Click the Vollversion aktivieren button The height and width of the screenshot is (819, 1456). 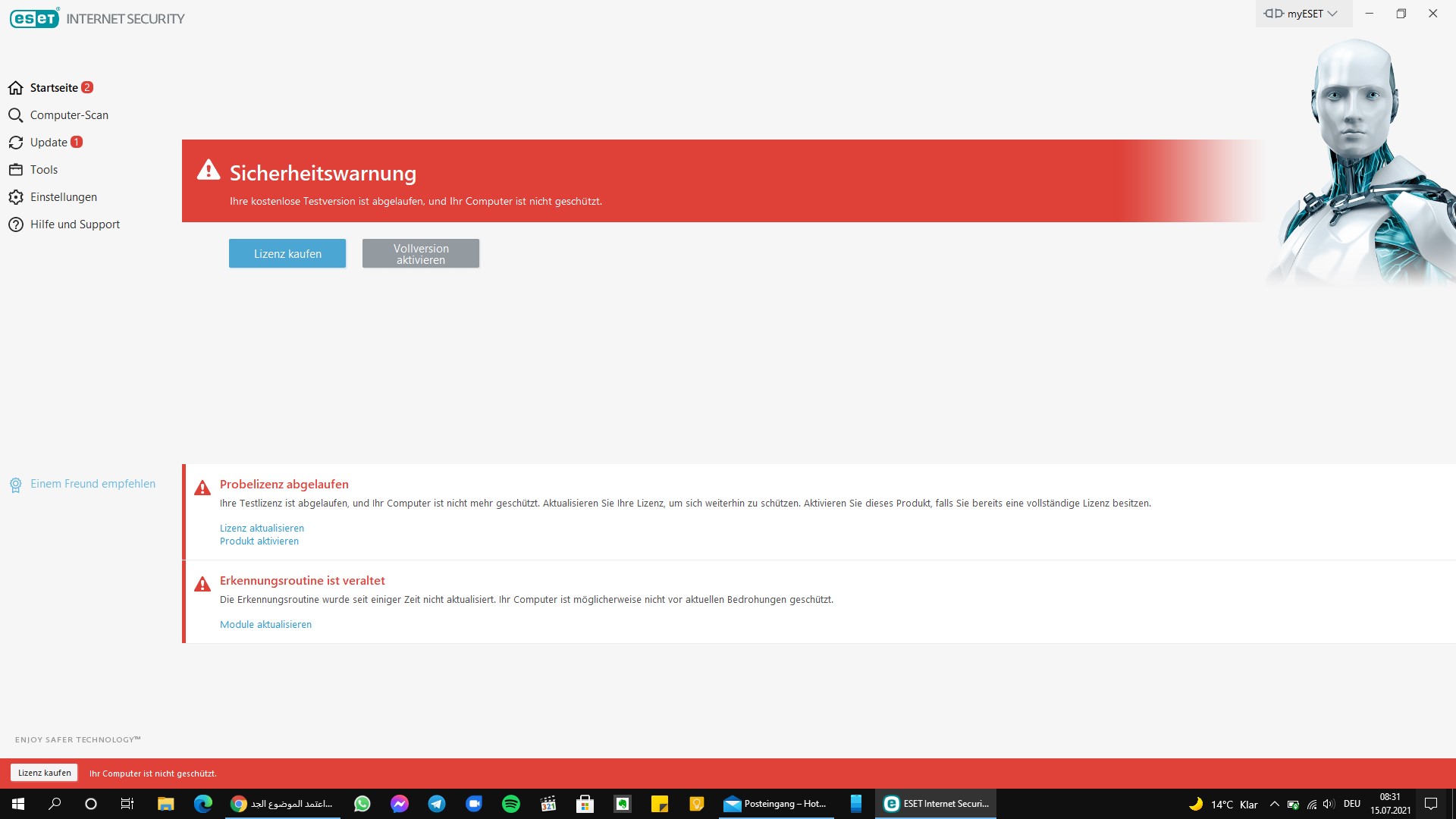421,253
